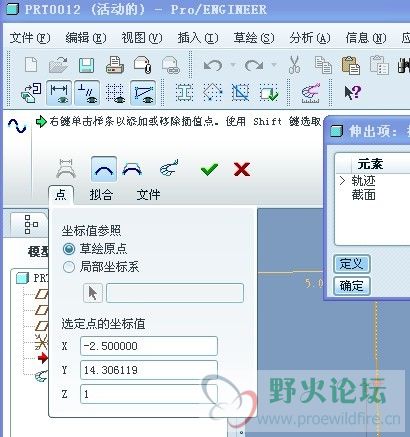Edit the Y coordinate value 14.306119
The height and width of the screenshot is (437, 410).
tap(149, 370)
